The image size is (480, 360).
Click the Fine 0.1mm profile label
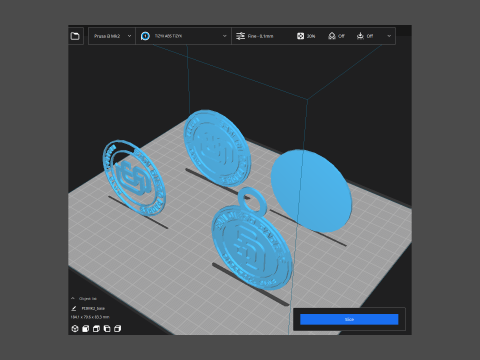coord(260,36)
